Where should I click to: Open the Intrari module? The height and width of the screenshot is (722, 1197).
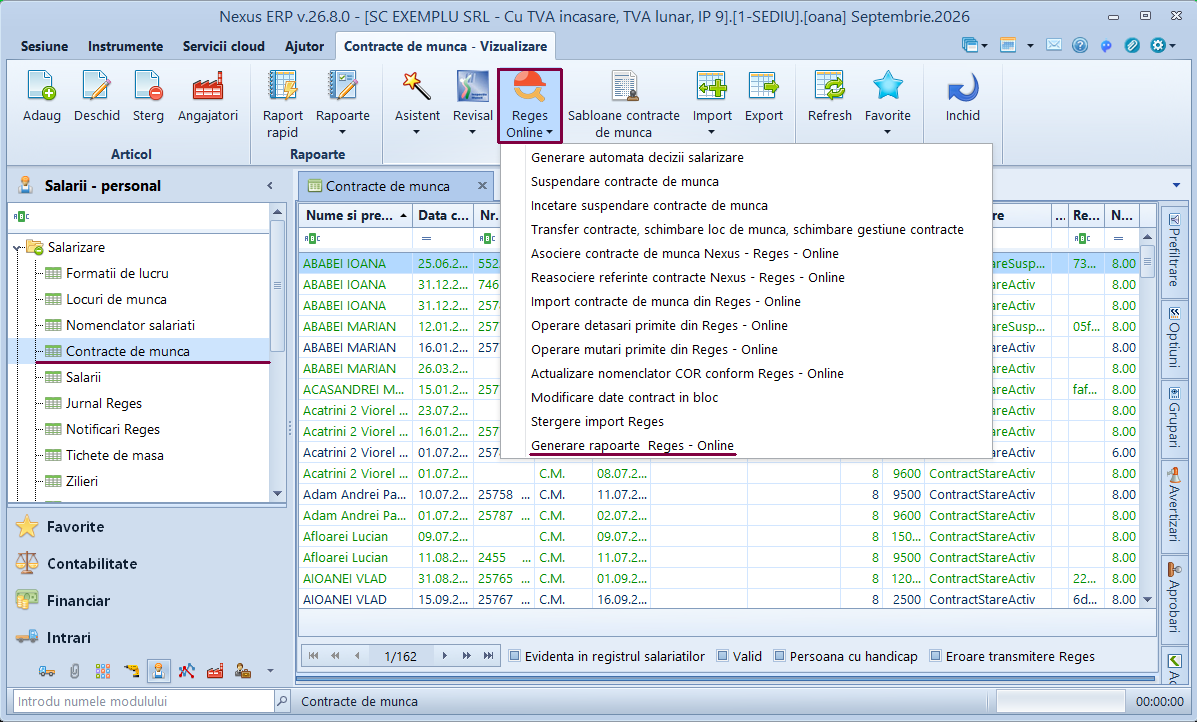click(x=69, y=637)
